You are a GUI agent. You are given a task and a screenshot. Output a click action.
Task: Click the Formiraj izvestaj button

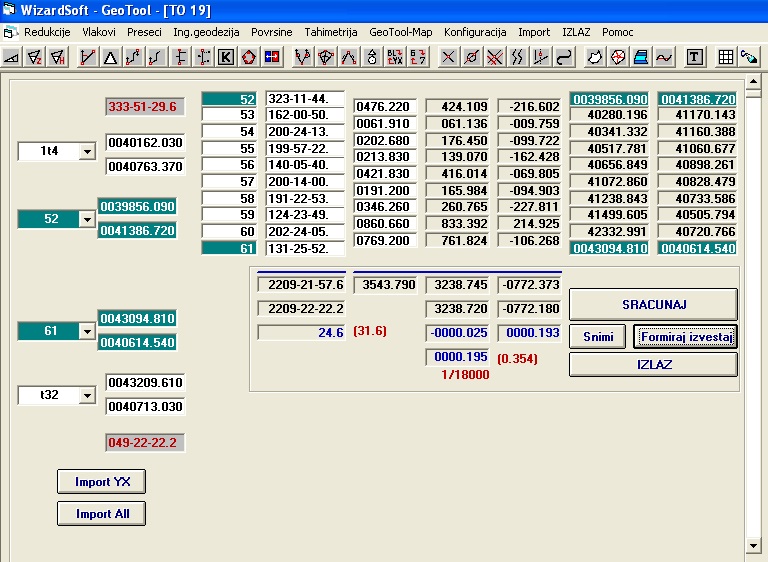[685, 337]
